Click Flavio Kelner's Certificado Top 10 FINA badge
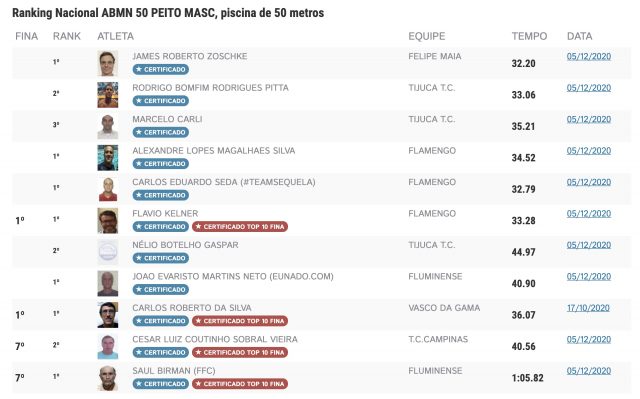 (240, 226)
